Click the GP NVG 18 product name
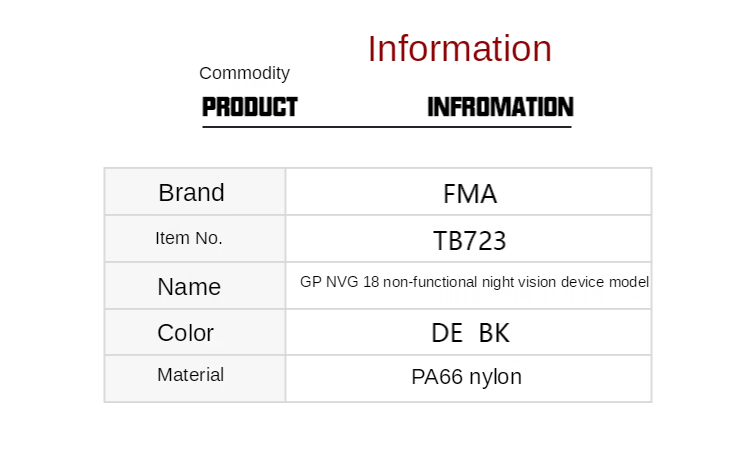The image size is (749, 471). [474, 282]
